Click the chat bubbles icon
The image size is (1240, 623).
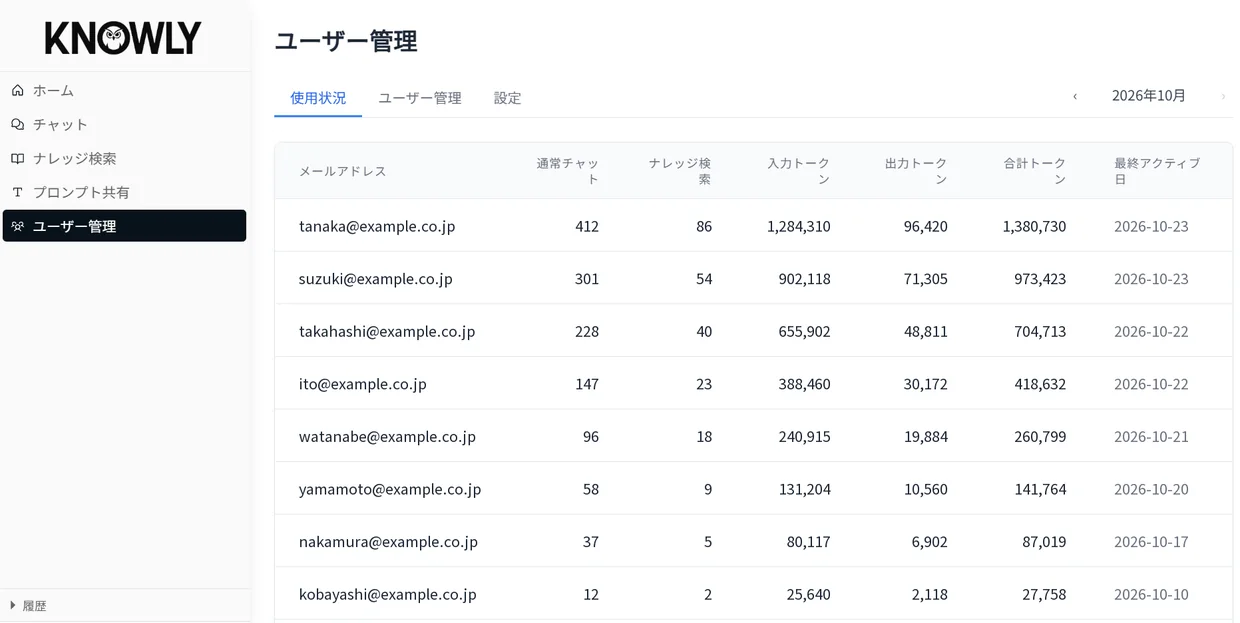coord(17,124)
